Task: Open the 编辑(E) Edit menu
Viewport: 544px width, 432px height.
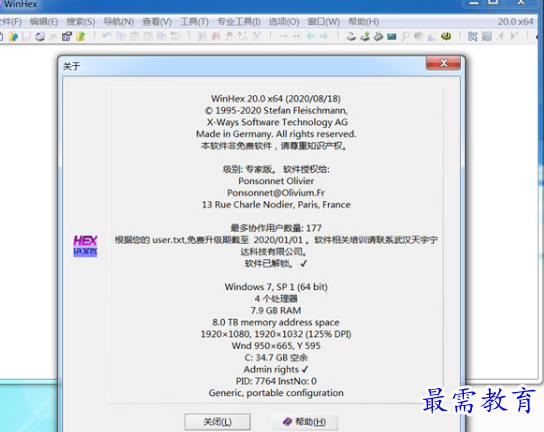Action: pos(44,22)
